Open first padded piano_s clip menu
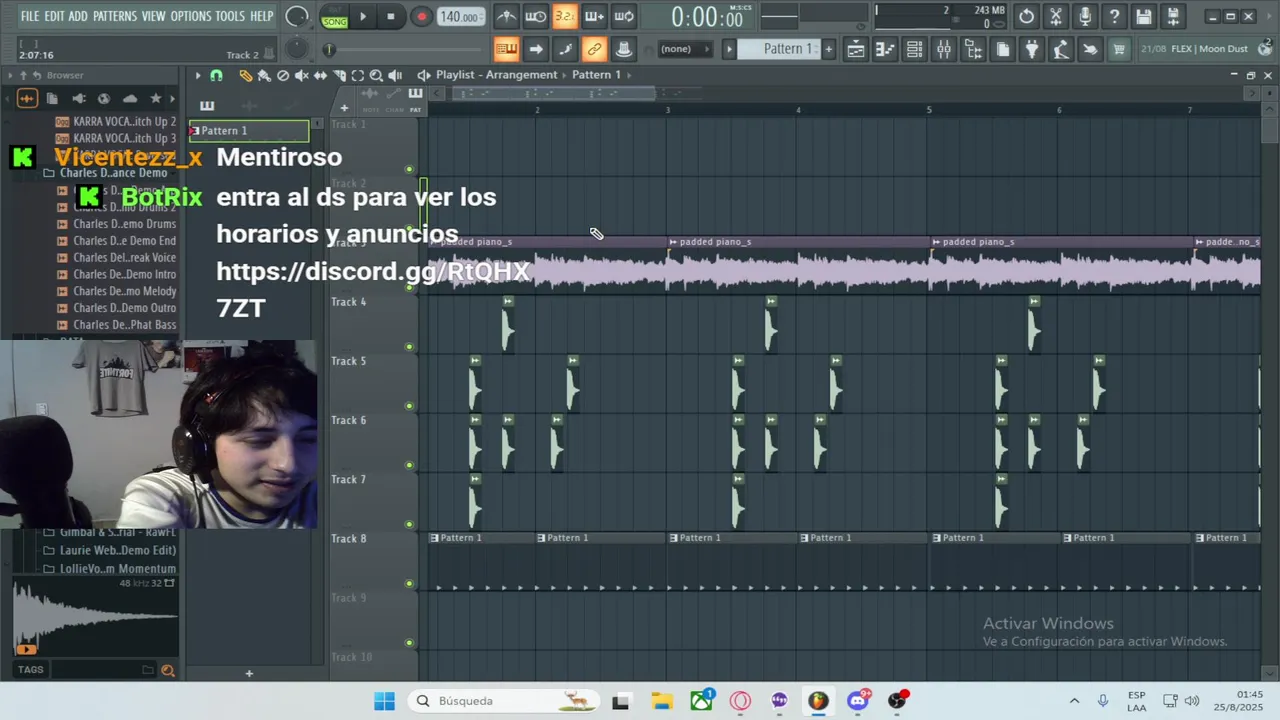This screenshot has height=720, width=1280. (434, 242)
